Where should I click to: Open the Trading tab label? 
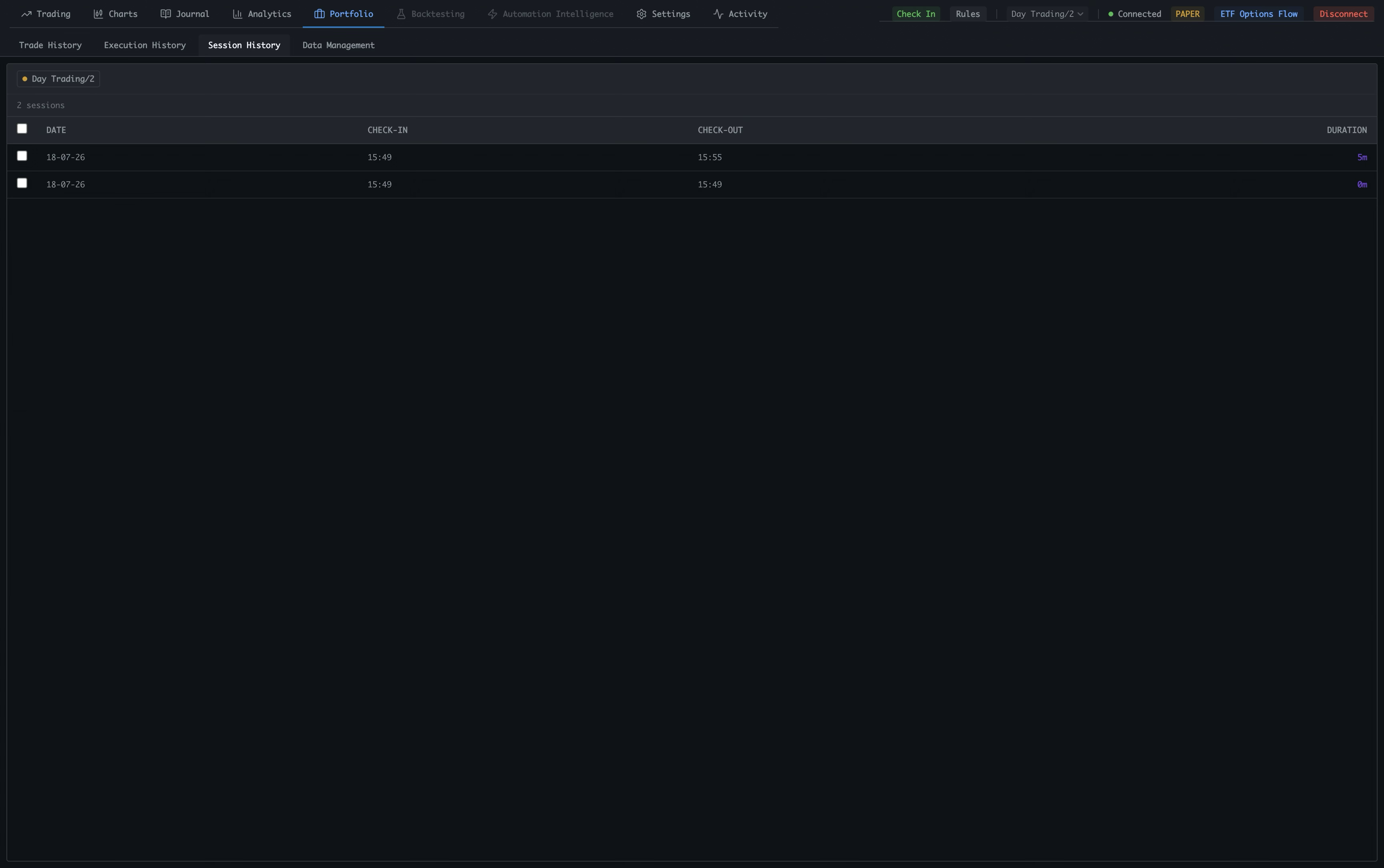point(53,14)
